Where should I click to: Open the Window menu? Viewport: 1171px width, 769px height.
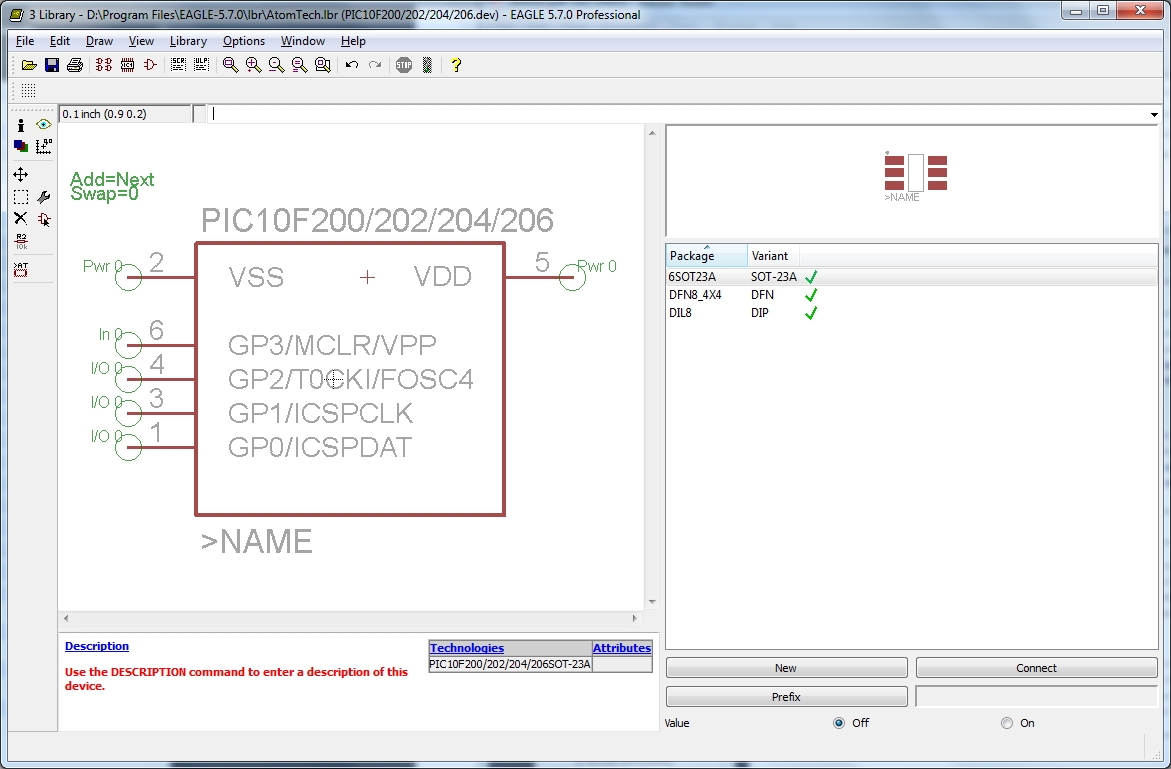tap(302, 41)
